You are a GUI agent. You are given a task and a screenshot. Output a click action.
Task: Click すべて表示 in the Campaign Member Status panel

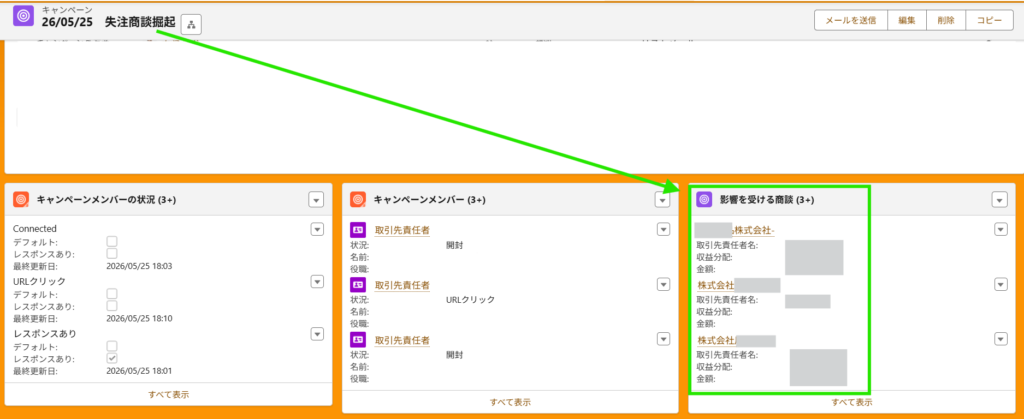point(168,394)
